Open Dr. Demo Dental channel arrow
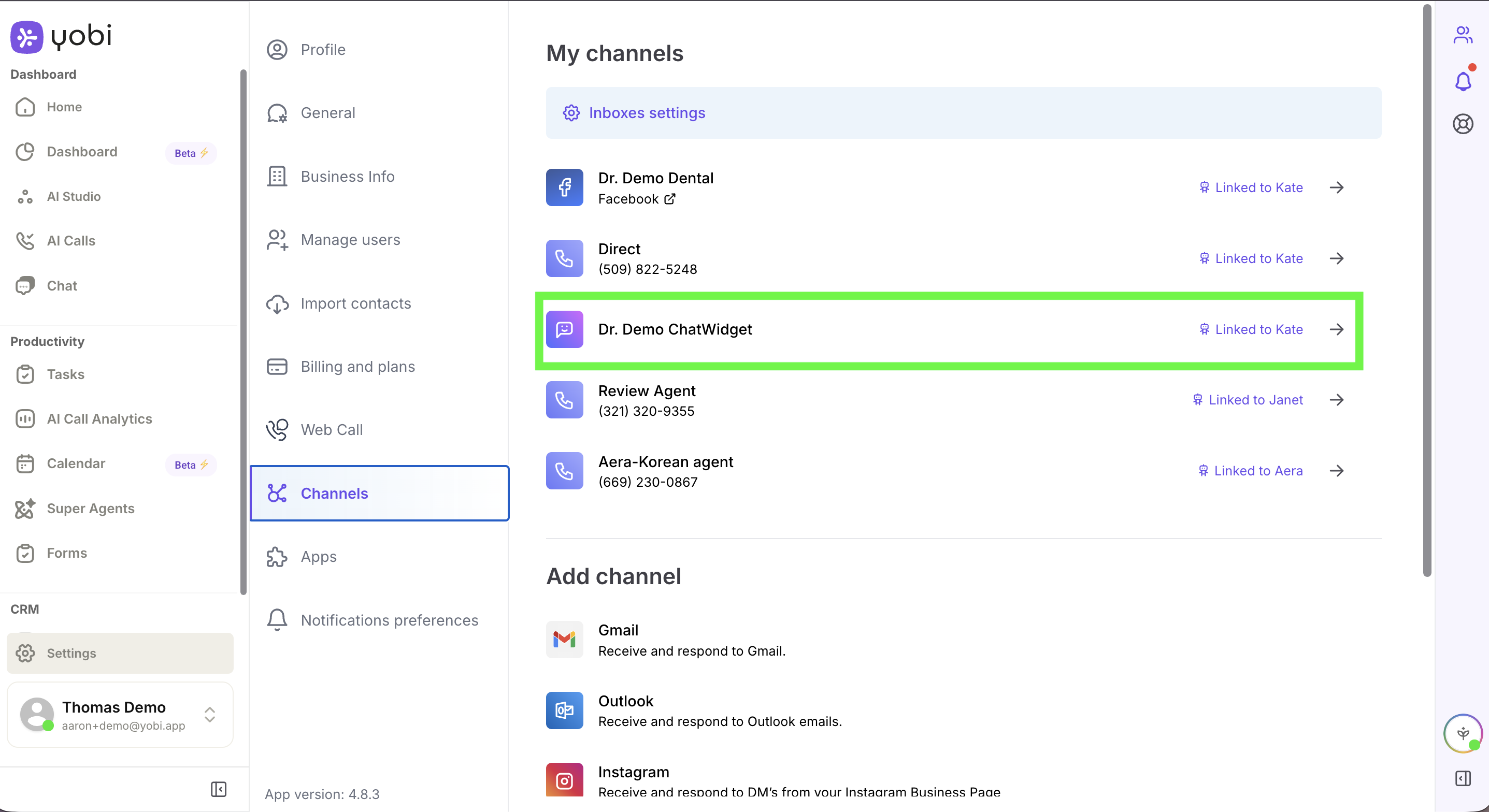 tap(1336, 187)
